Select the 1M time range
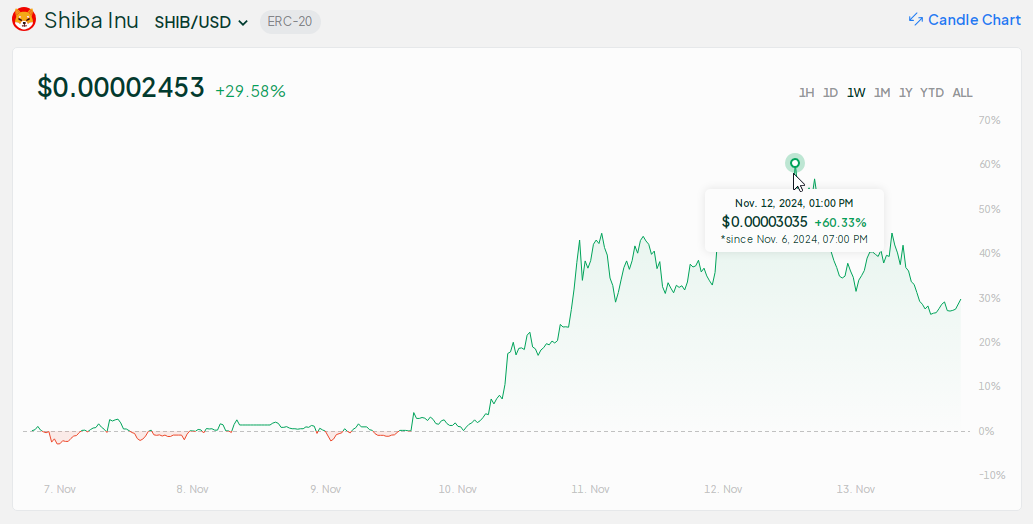1033x524 pixels. [x=882, y=93]
